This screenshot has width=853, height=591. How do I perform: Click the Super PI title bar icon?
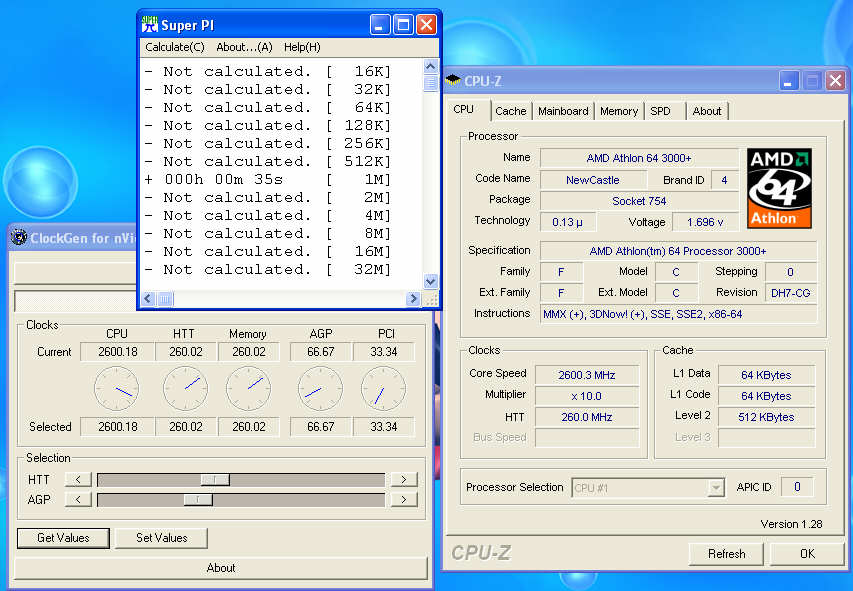(x=149, y=25)
